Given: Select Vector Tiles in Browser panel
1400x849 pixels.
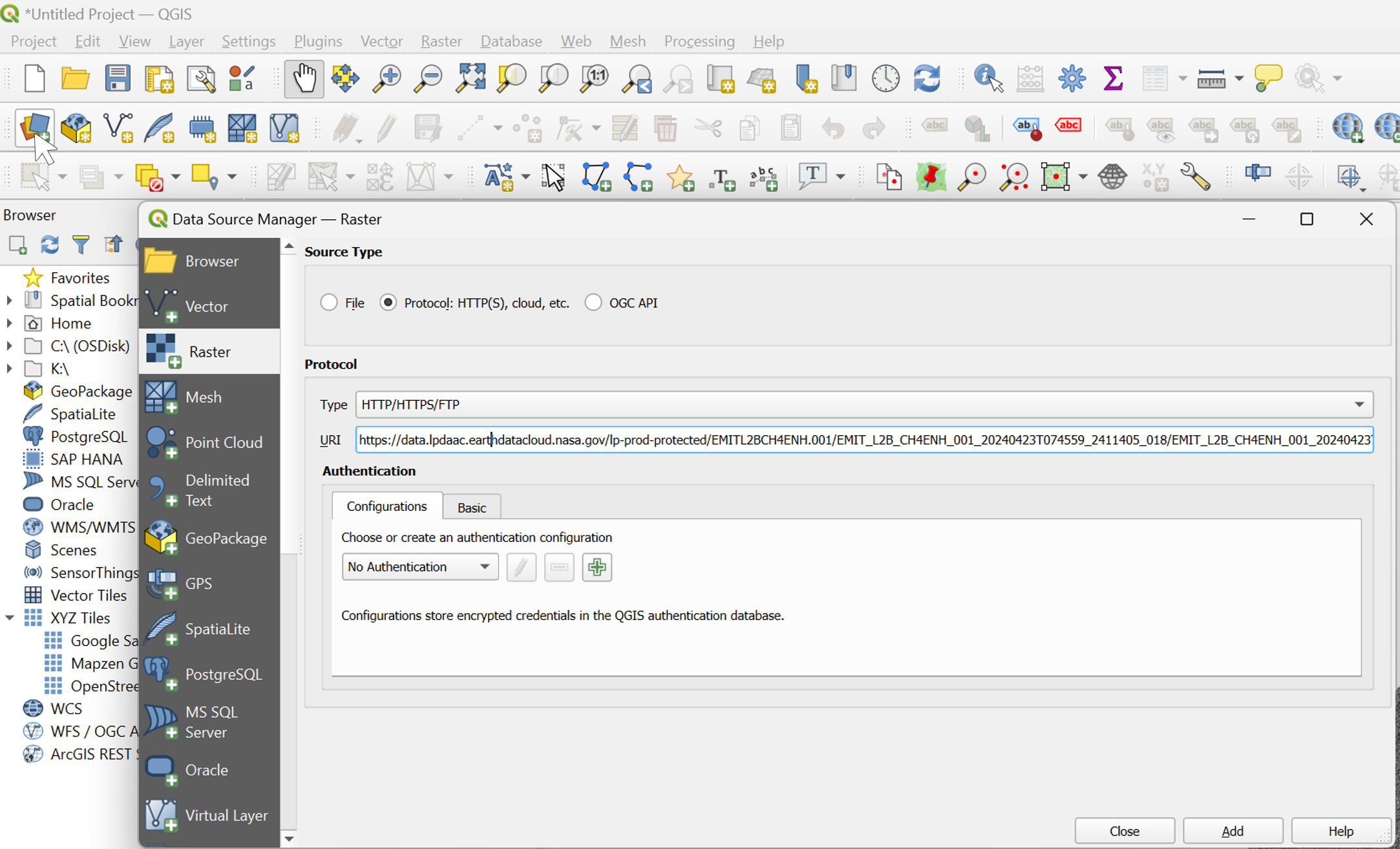Looking at the screenshot, I should click(x=88, y=596).
